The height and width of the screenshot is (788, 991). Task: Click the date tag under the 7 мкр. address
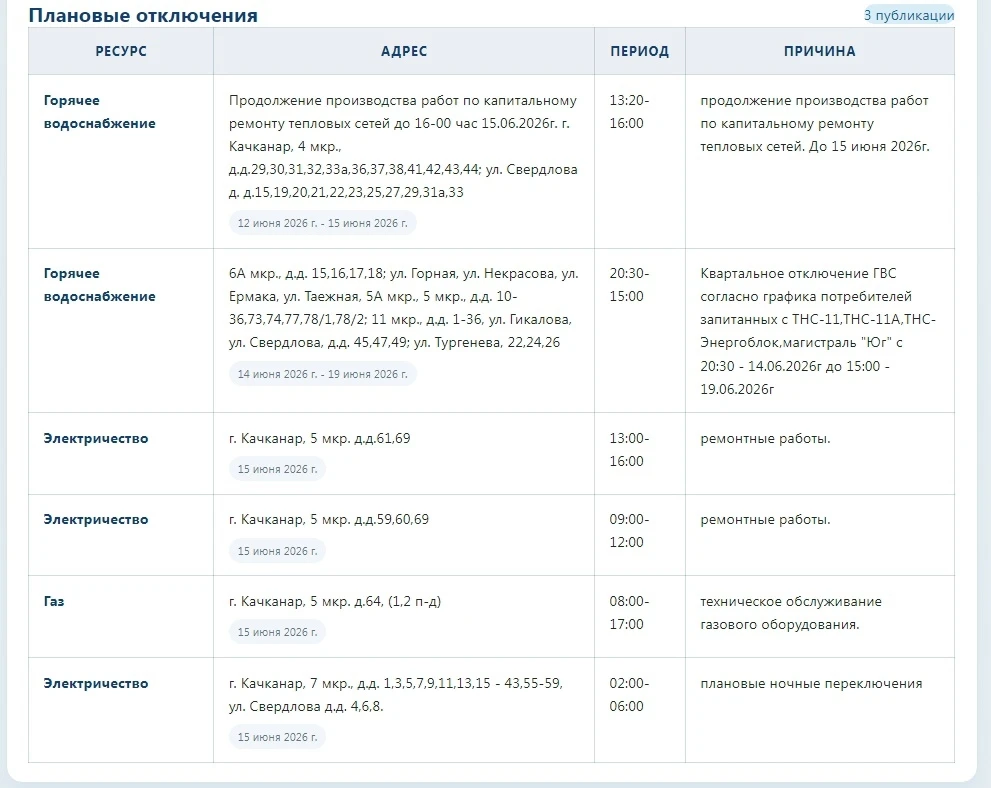coord(277,737)
